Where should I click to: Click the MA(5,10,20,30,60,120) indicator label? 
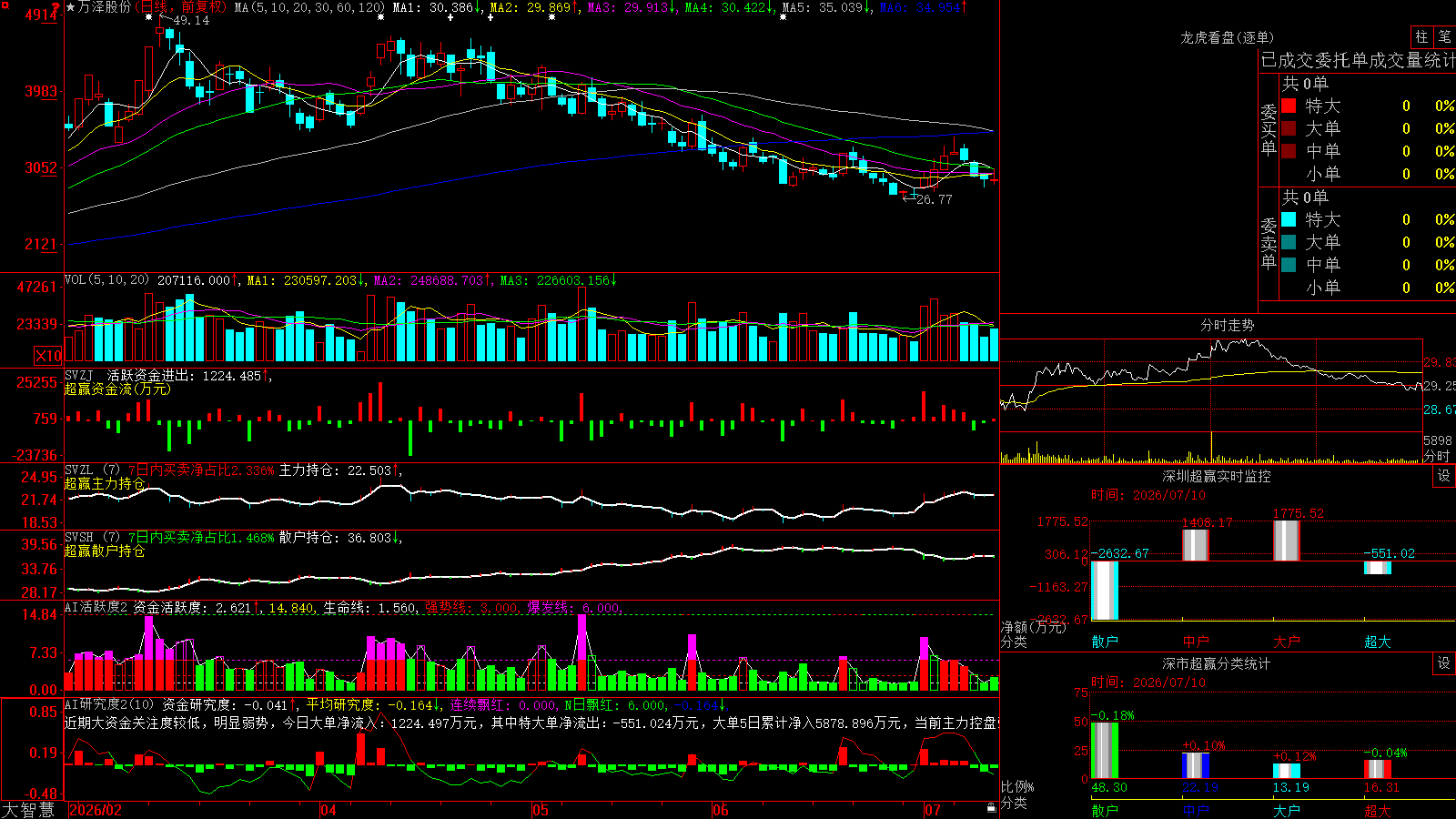pyautogui.click(x=309, y=7)
